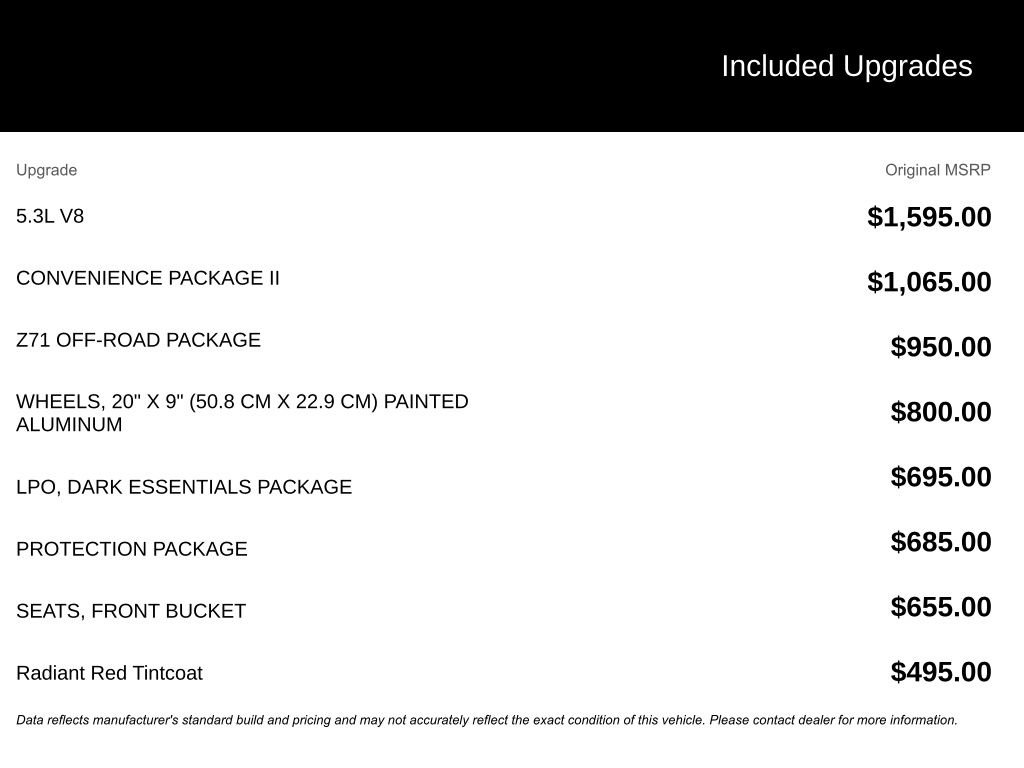Click the 5.3L V8 upgrade name
This screenshot has width=1024, height=768.
(x=50, y=216)
